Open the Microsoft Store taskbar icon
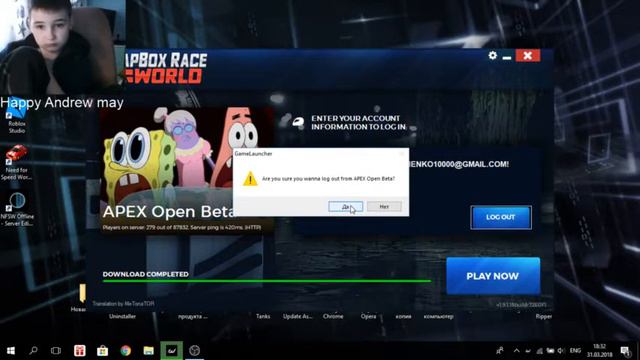The height and width of the screenshot is (360, 640). pos(102,350)
